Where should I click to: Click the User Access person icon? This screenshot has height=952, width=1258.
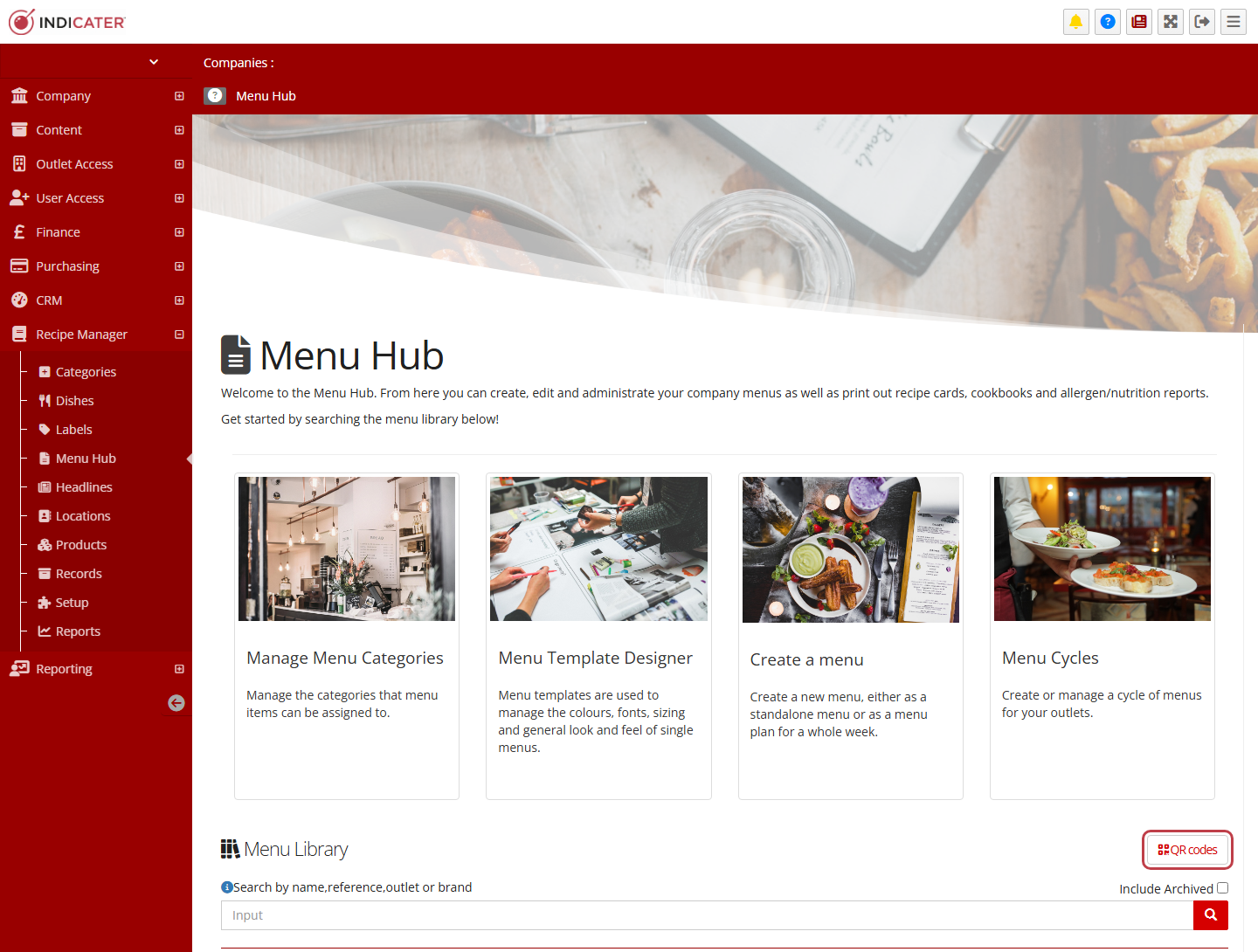(19, 198)
